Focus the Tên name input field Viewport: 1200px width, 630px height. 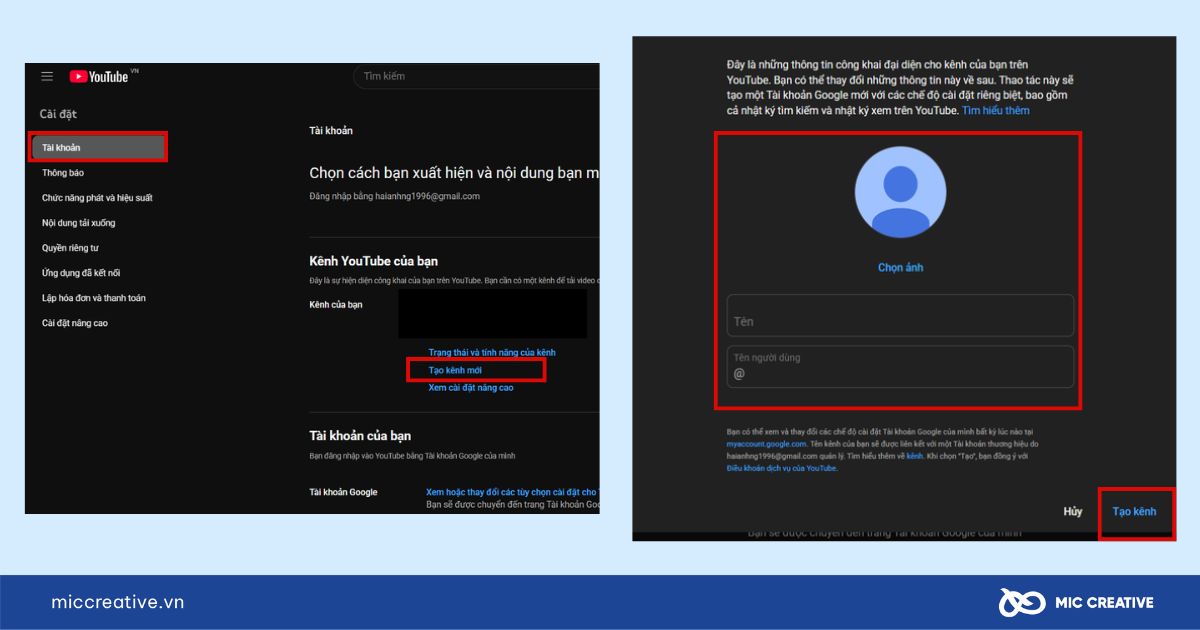click(x=900, y=316)
